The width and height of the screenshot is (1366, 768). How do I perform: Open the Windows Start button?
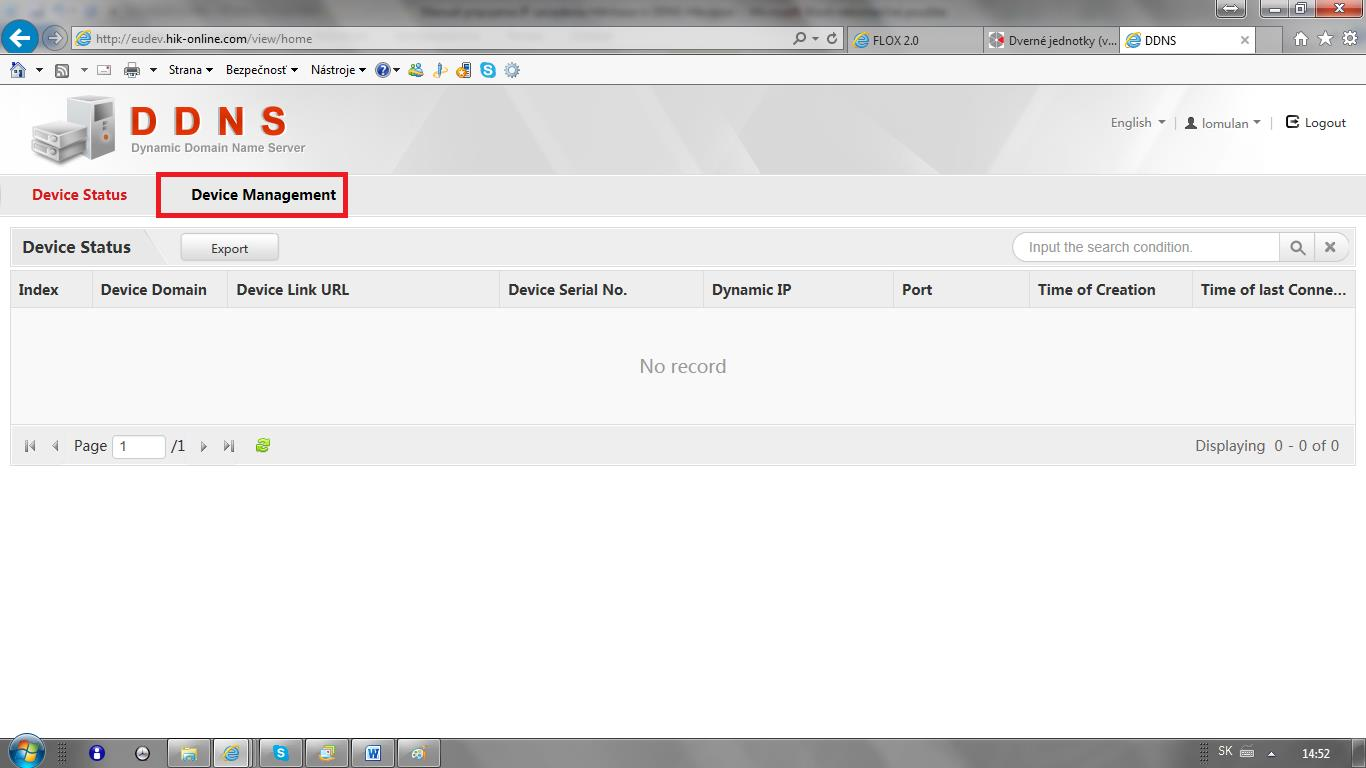(x=25, y=752)
